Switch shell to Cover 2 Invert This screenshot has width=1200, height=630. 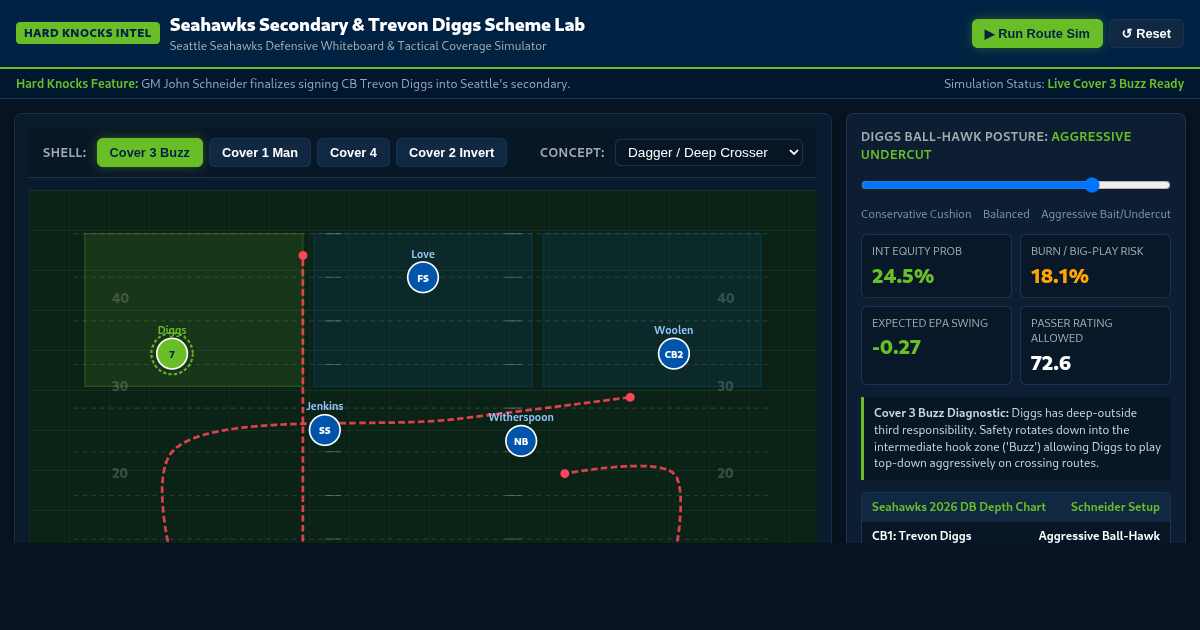pos(451,152)
